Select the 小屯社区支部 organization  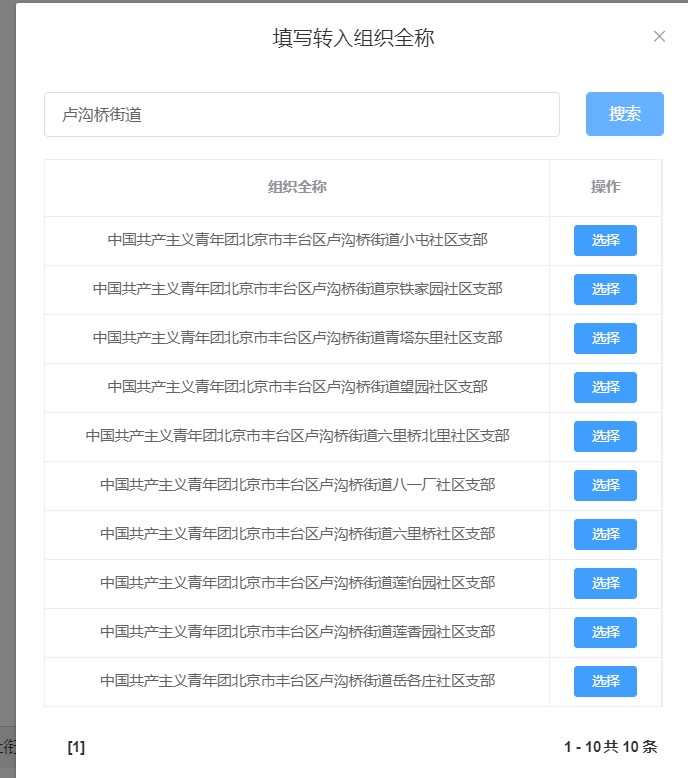pos(605,240)
